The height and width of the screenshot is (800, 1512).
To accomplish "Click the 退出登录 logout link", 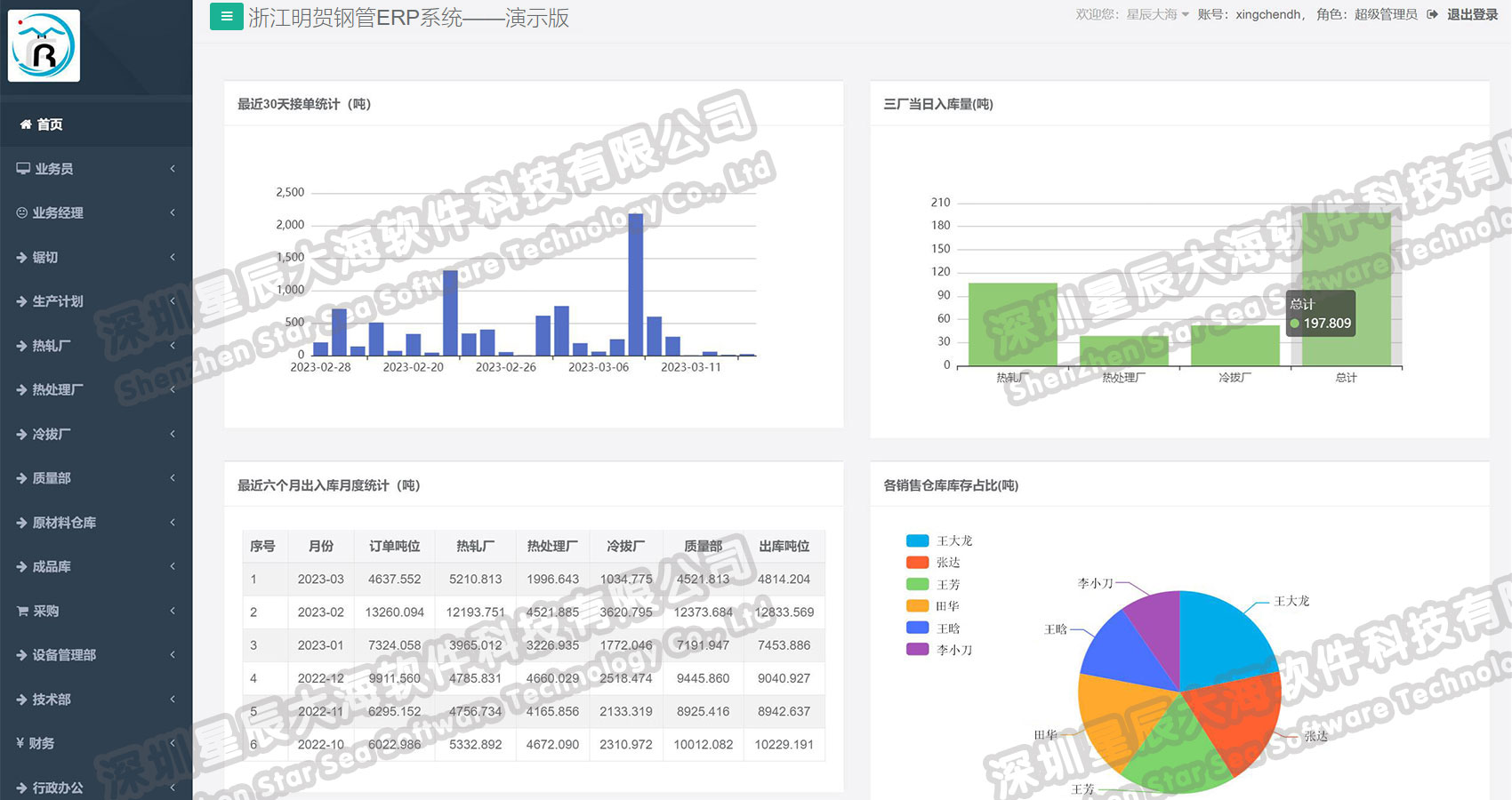I will (x=1472, y=14).
